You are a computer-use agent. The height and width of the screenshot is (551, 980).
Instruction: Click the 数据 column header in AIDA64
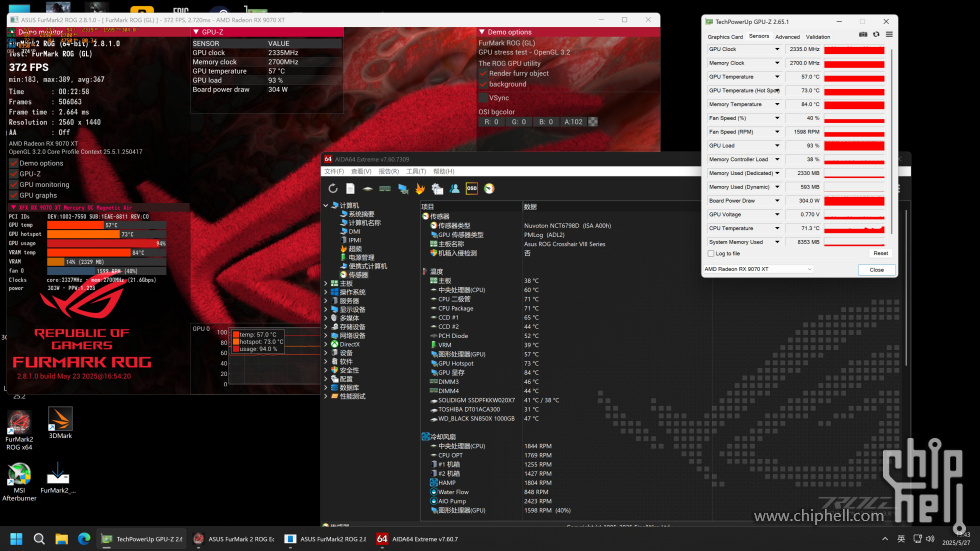(x=530, y=206)
